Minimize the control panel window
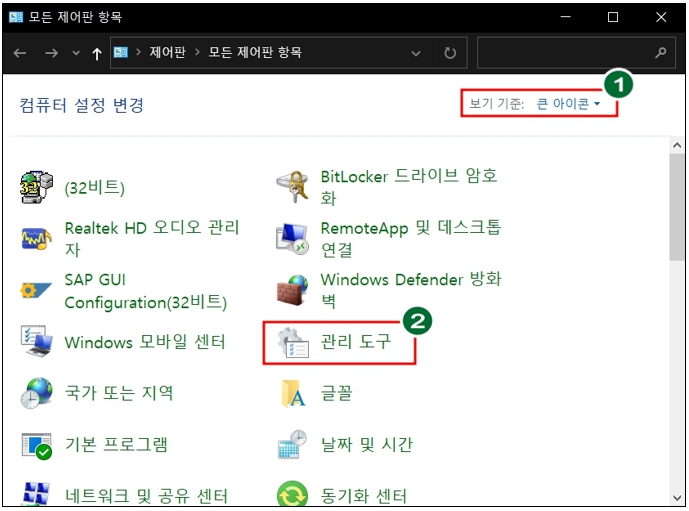Viewport: 689px width, 511px height. [x=566, y=17]
